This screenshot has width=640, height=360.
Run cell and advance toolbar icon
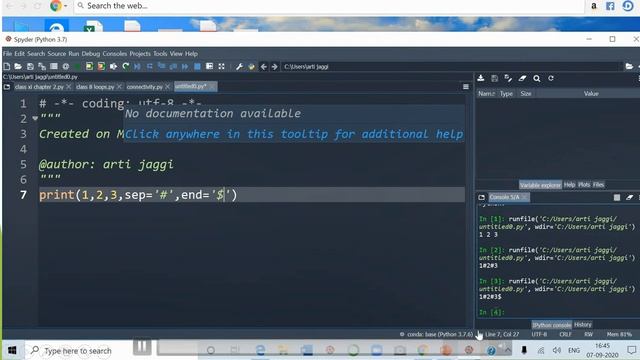101,66
